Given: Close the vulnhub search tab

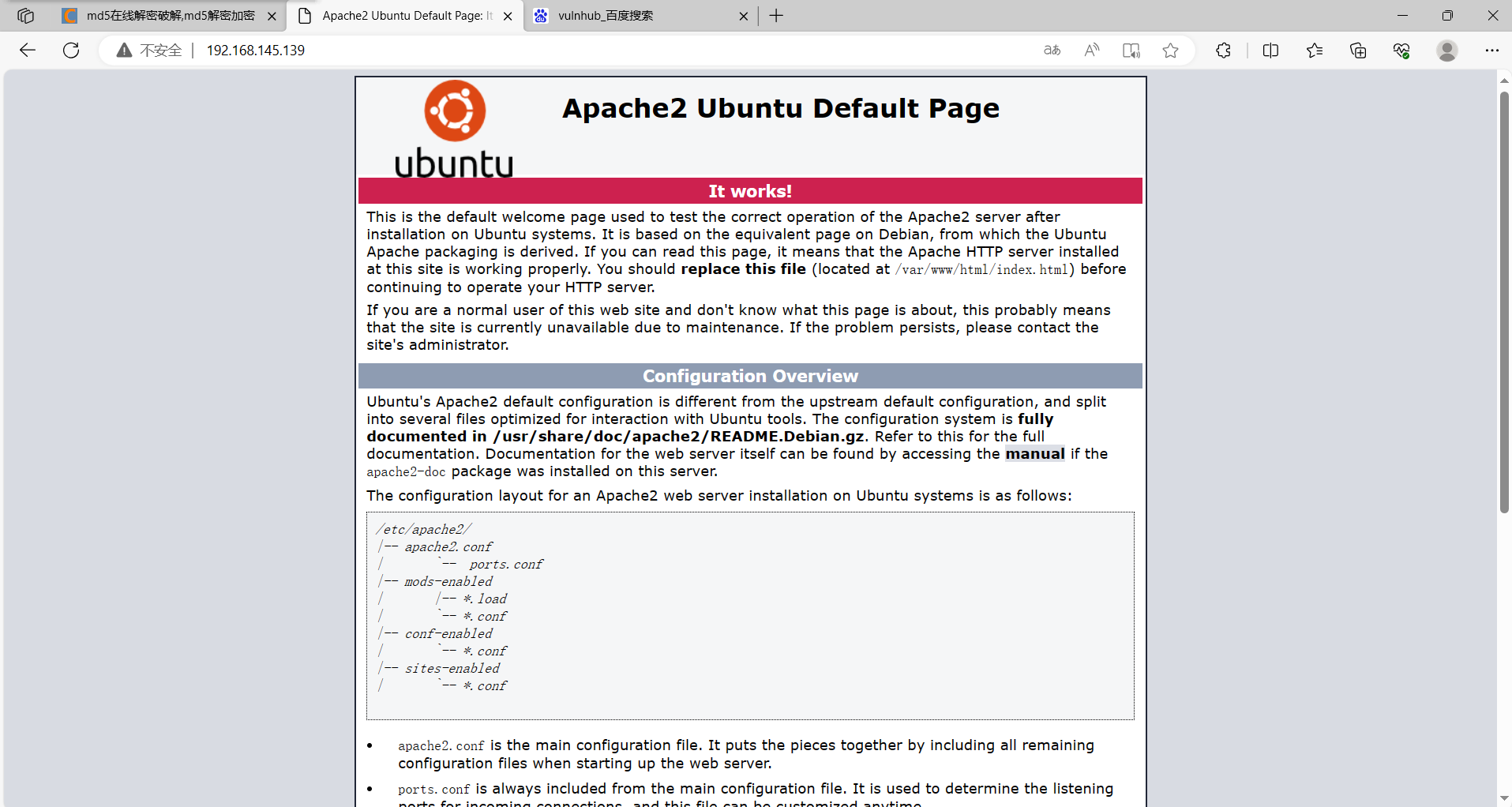Looking at the screenshot, I should [x=743, y=16].
